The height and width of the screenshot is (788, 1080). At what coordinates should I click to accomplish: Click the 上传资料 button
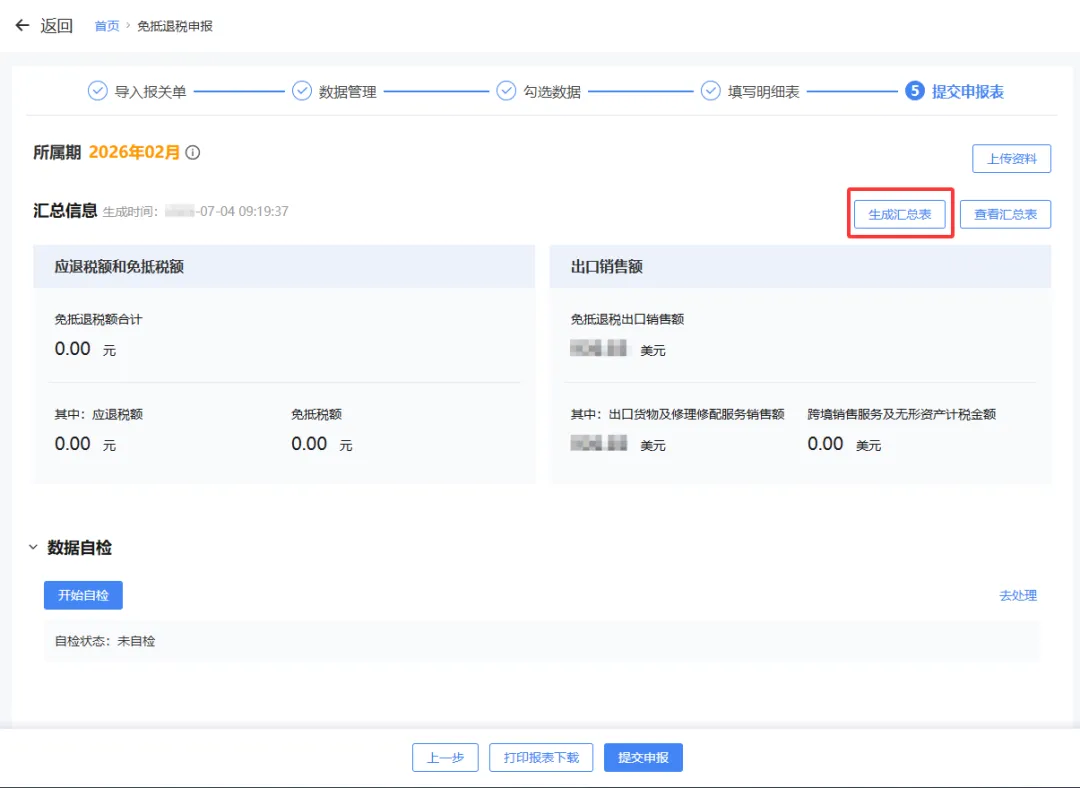click(x=1011, y=158)
